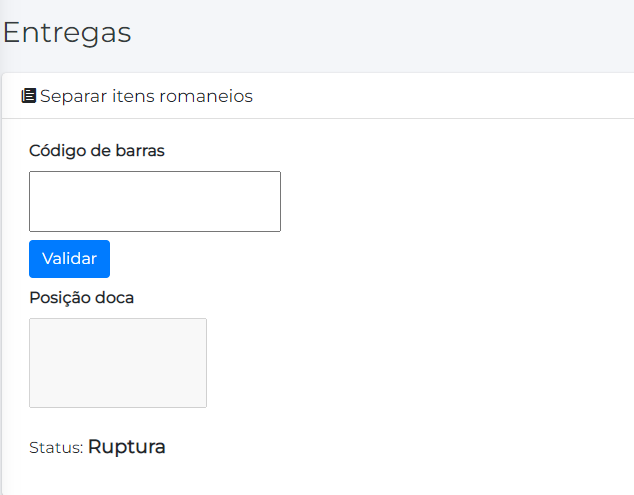Viewport: 634px width, 495px height.
Task: Click the Ruptura status value
Action: [127, 447]
